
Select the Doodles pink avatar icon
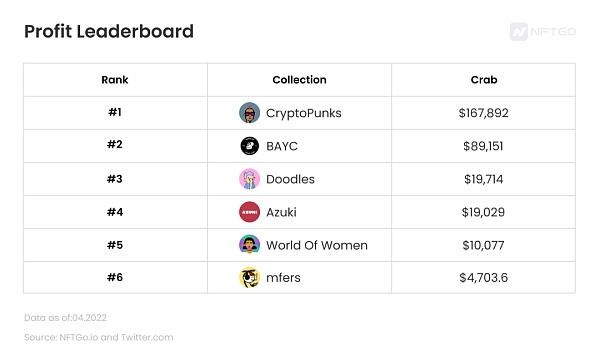click(249, 179)
